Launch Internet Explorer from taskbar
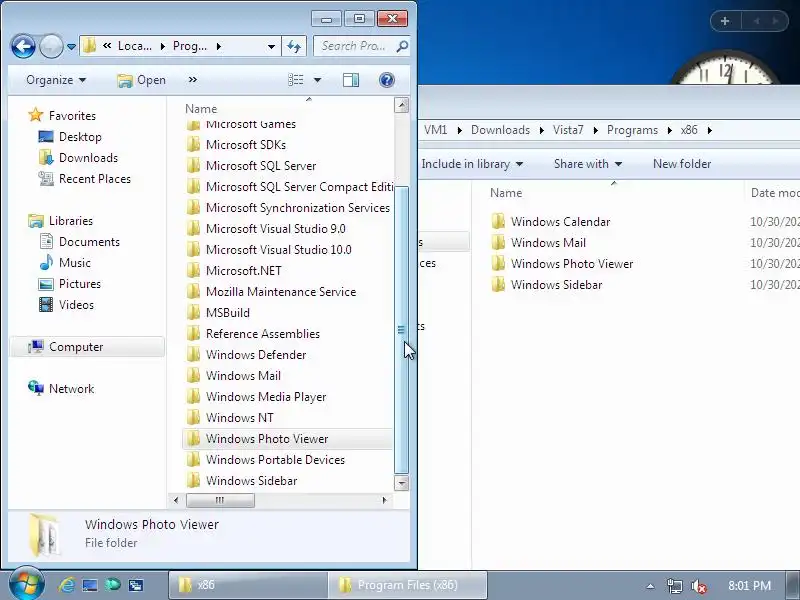This screenshot has height=600, width=800. pyautogui.click(x=67, y=585)
